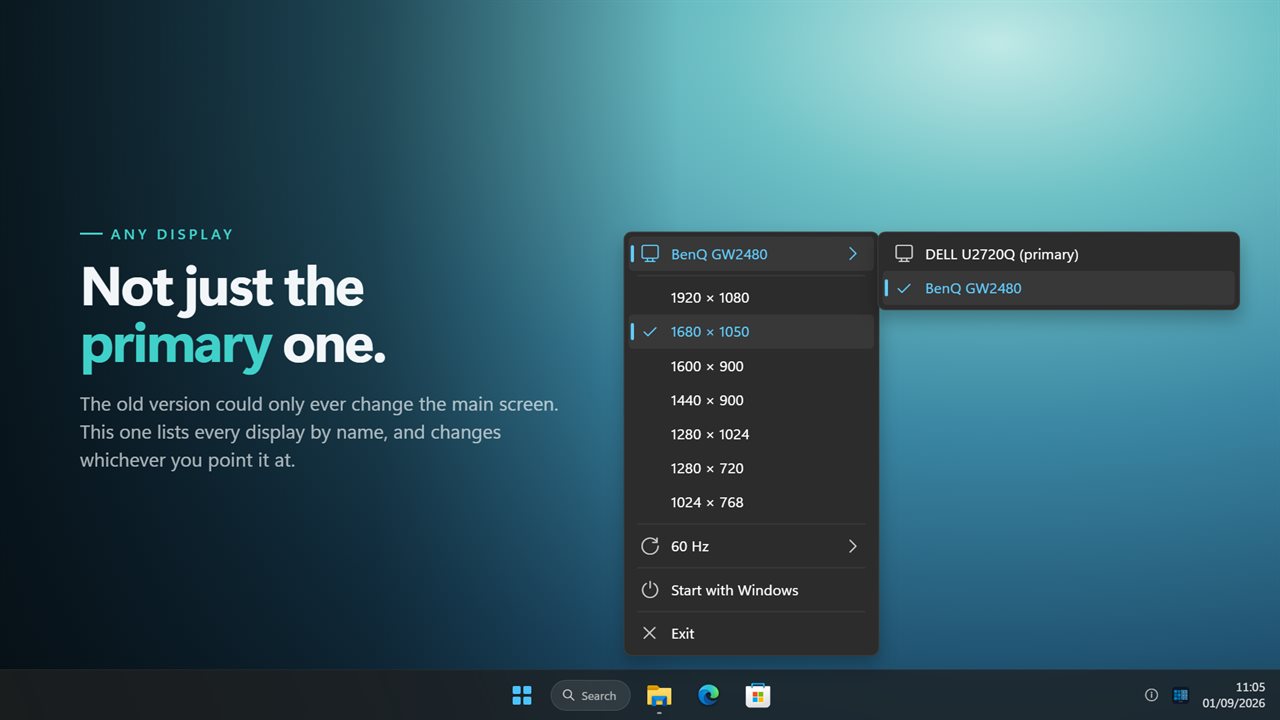The width and height of the screenshot is (1280, 720).
Task: Choose the 1024 × 768 resolution
Action: tap(751, 502)
